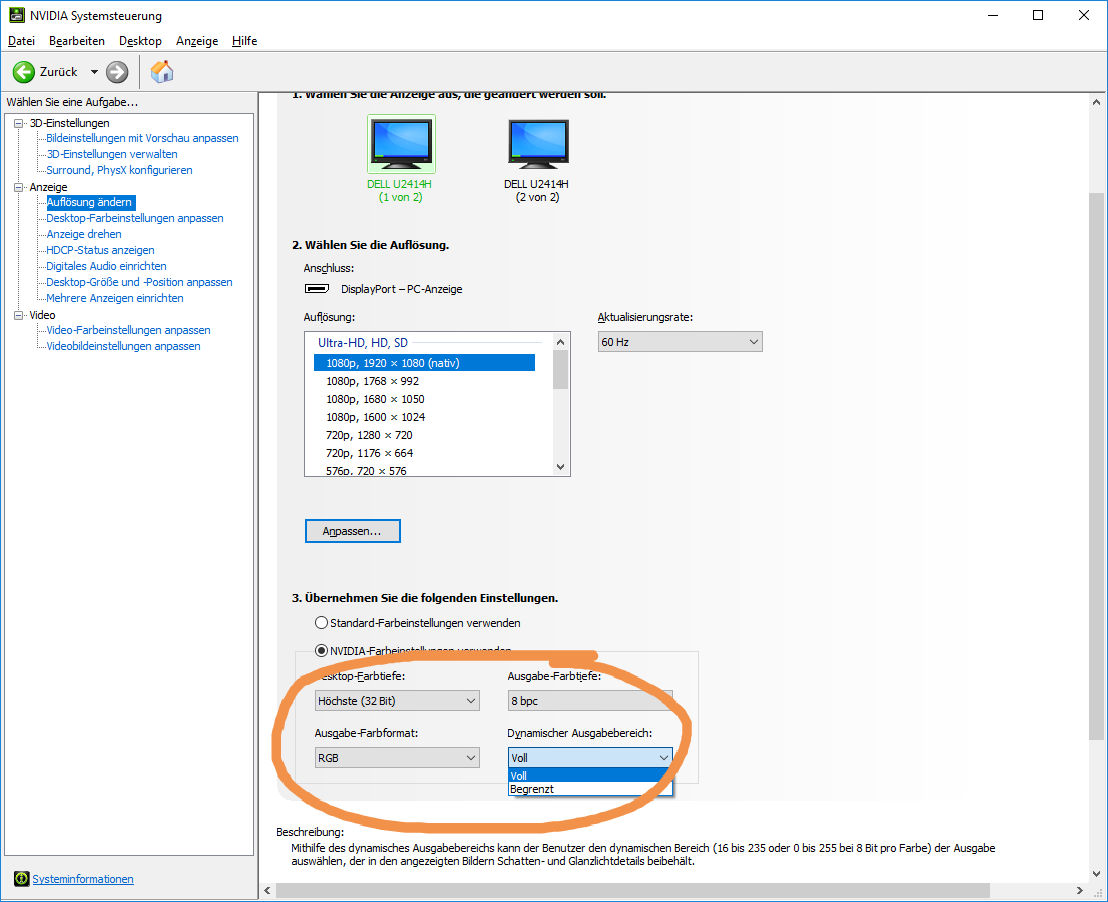Click the resolution list scroll-up arrow
Screen dimensions: 1108x902
[560, 342]
